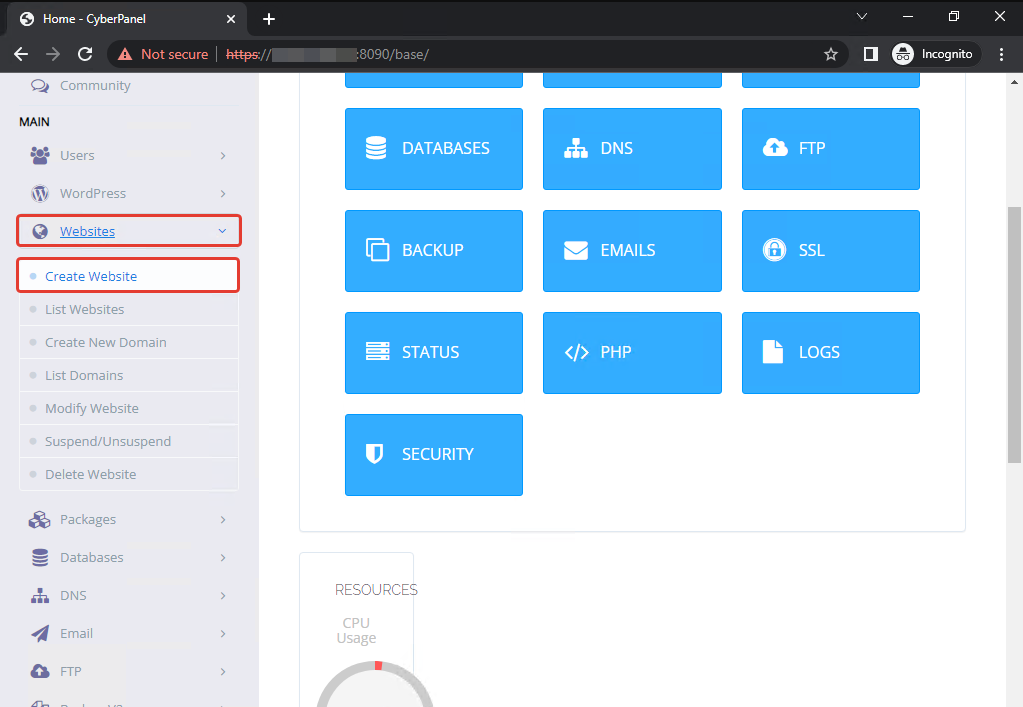Open Packages sidebar menu label

point(88,520)
